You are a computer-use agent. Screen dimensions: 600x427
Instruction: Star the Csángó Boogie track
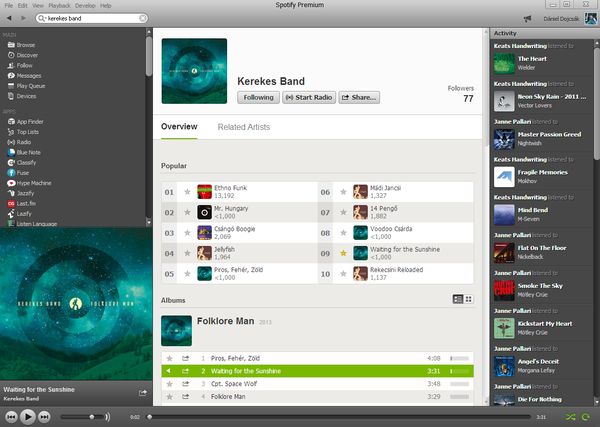(x=187, y=233)
